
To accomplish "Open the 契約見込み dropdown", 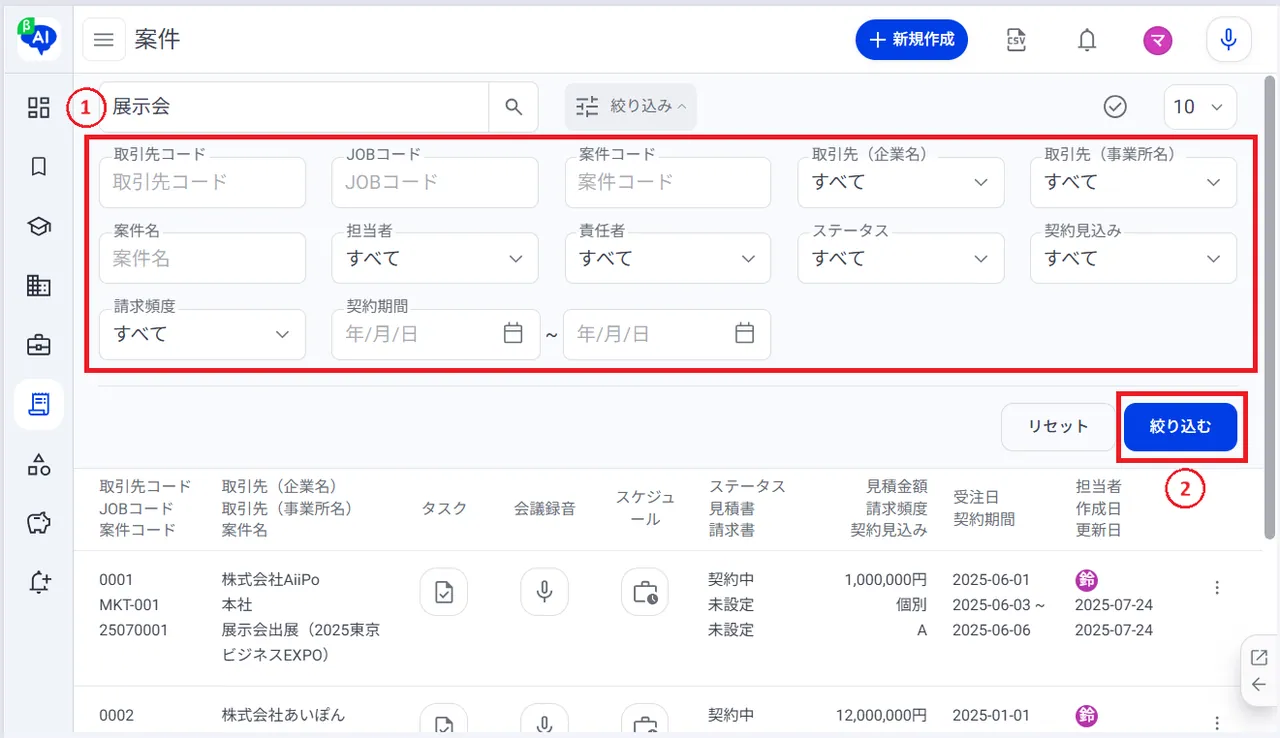I will pos(1133,258).
